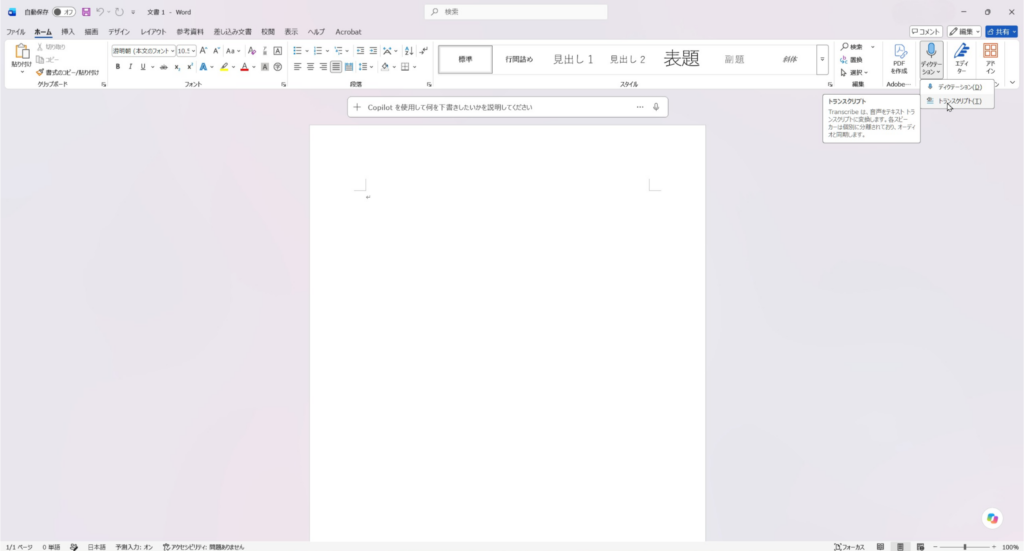Increase font size with the grow font icon
The image size is (1024, 551).
click(203, 51)
